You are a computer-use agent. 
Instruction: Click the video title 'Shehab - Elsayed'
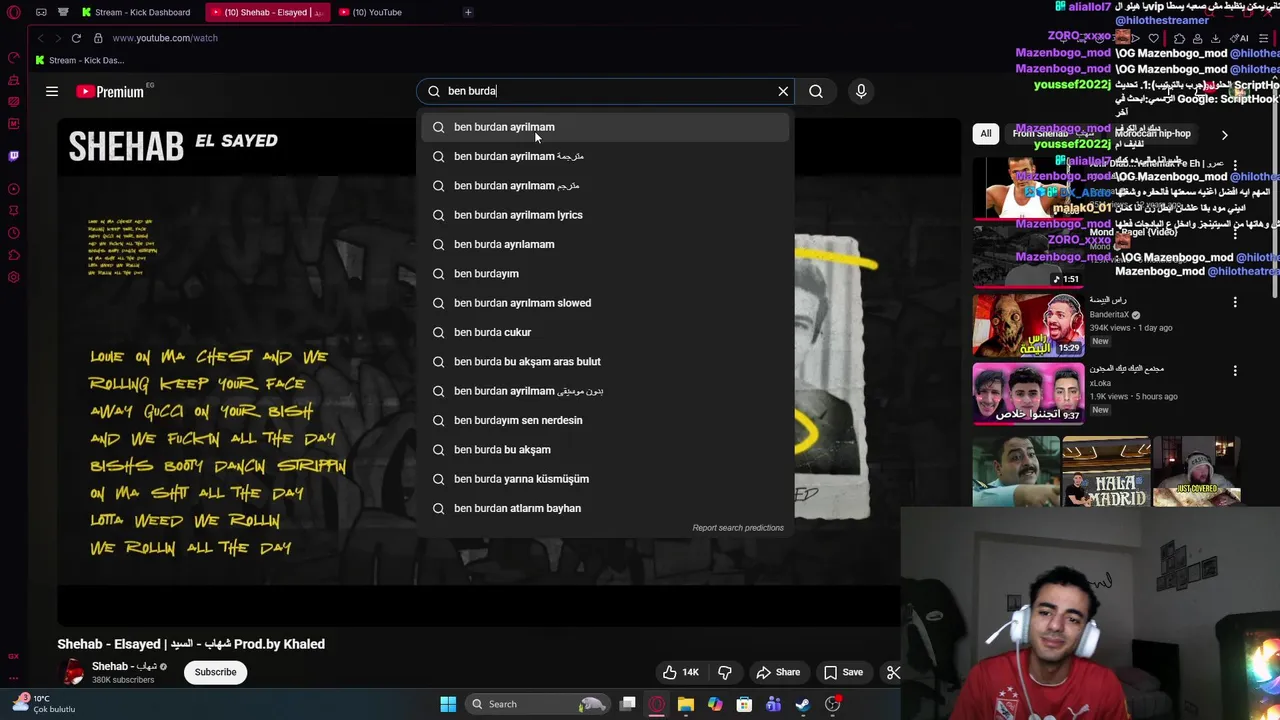pyautogui.click(x=191, y=644)
